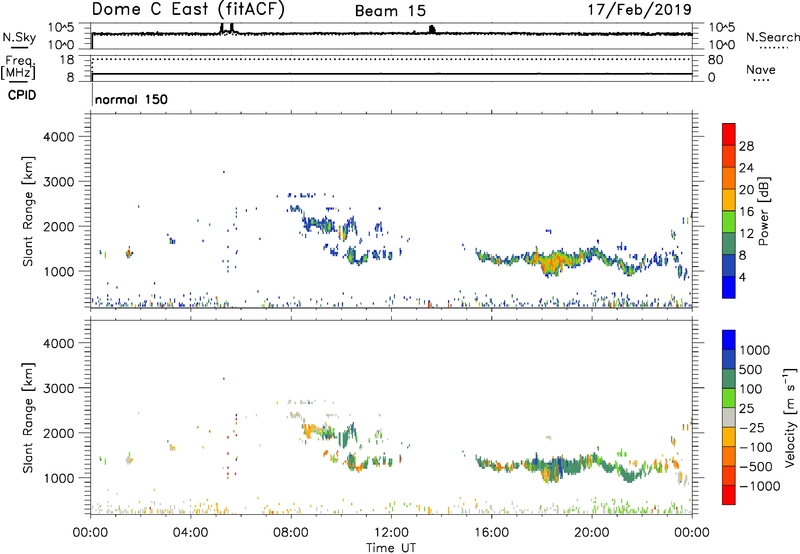
Task: Click the "04:00" time tick label
Action: 190,533
